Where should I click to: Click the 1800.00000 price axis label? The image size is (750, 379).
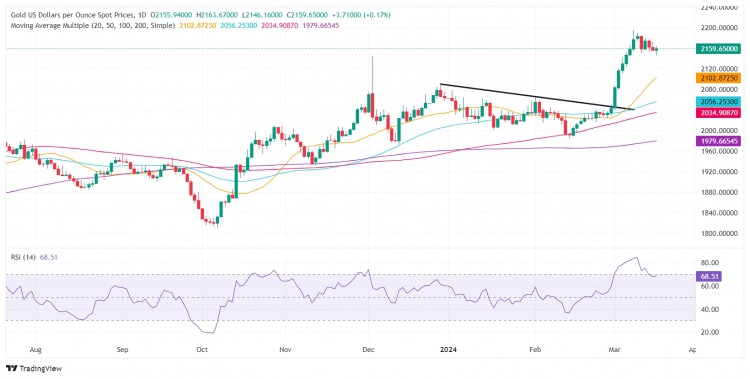[x=720, y=234]
